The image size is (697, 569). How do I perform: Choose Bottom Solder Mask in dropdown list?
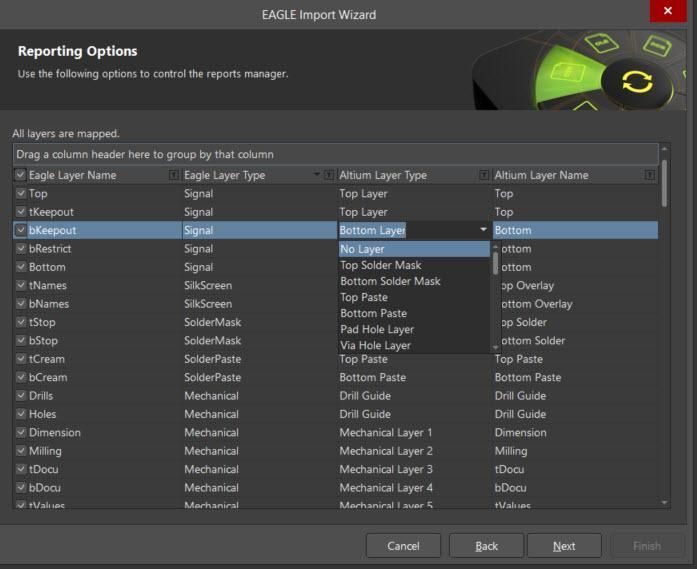coord(414,281)
